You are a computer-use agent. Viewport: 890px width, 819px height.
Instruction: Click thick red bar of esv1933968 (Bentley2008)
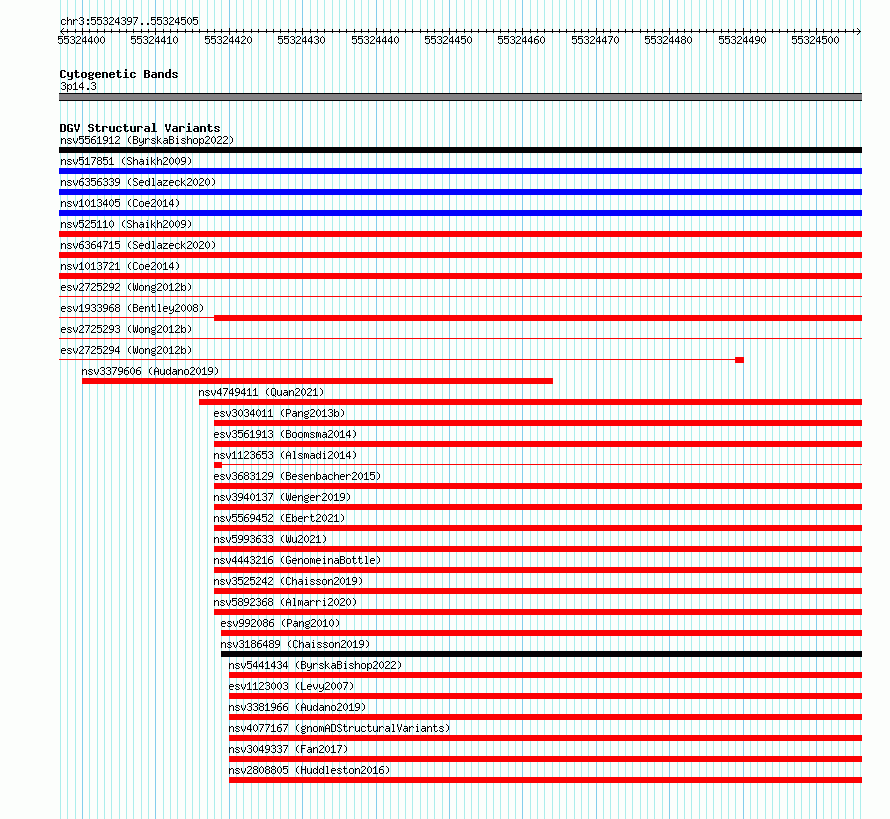pyautogui.click(x=538, y=318)
